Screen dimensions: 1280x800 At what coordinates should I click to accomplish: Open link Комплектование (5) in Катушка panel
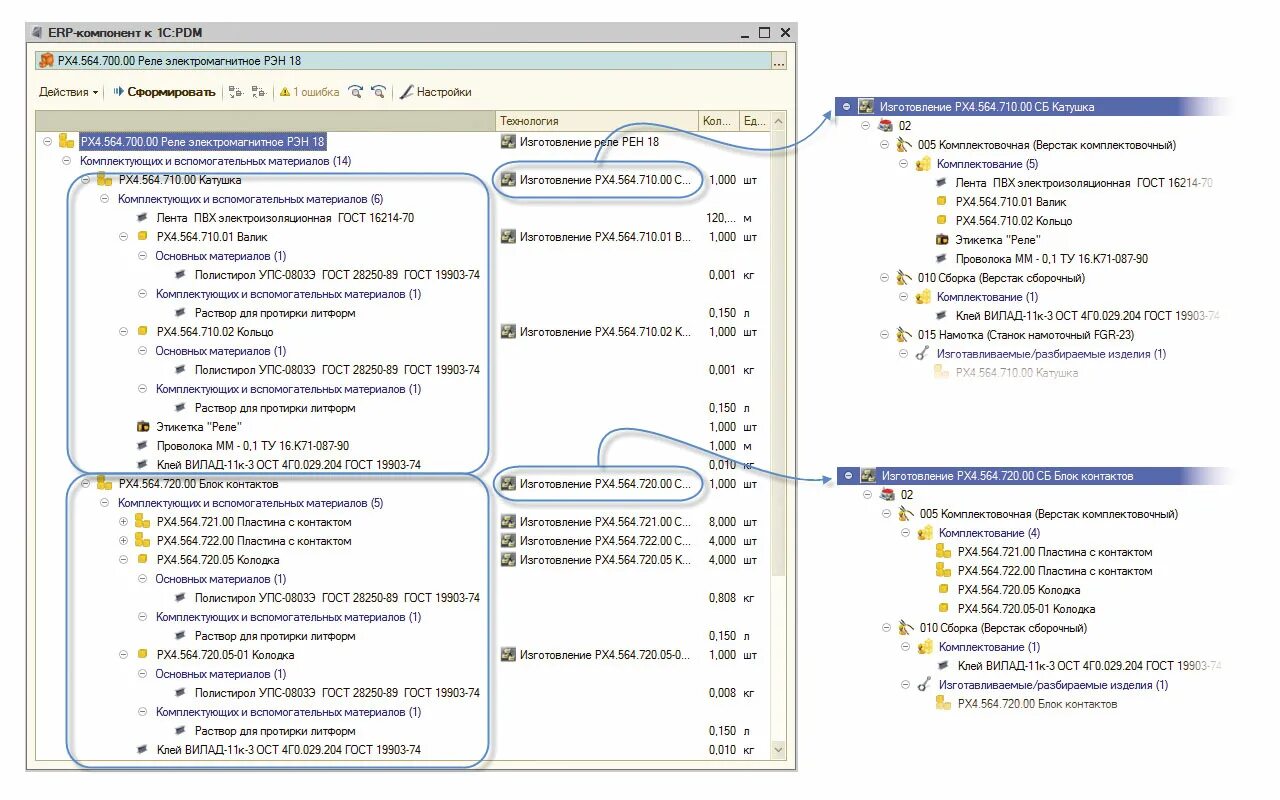tap(987, 164)
